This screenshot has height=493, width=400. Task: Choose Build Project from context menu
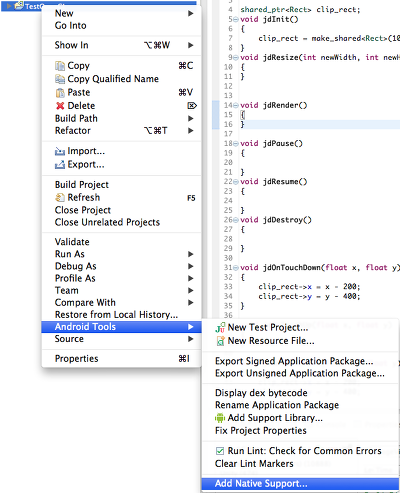(x=121, y=185)
